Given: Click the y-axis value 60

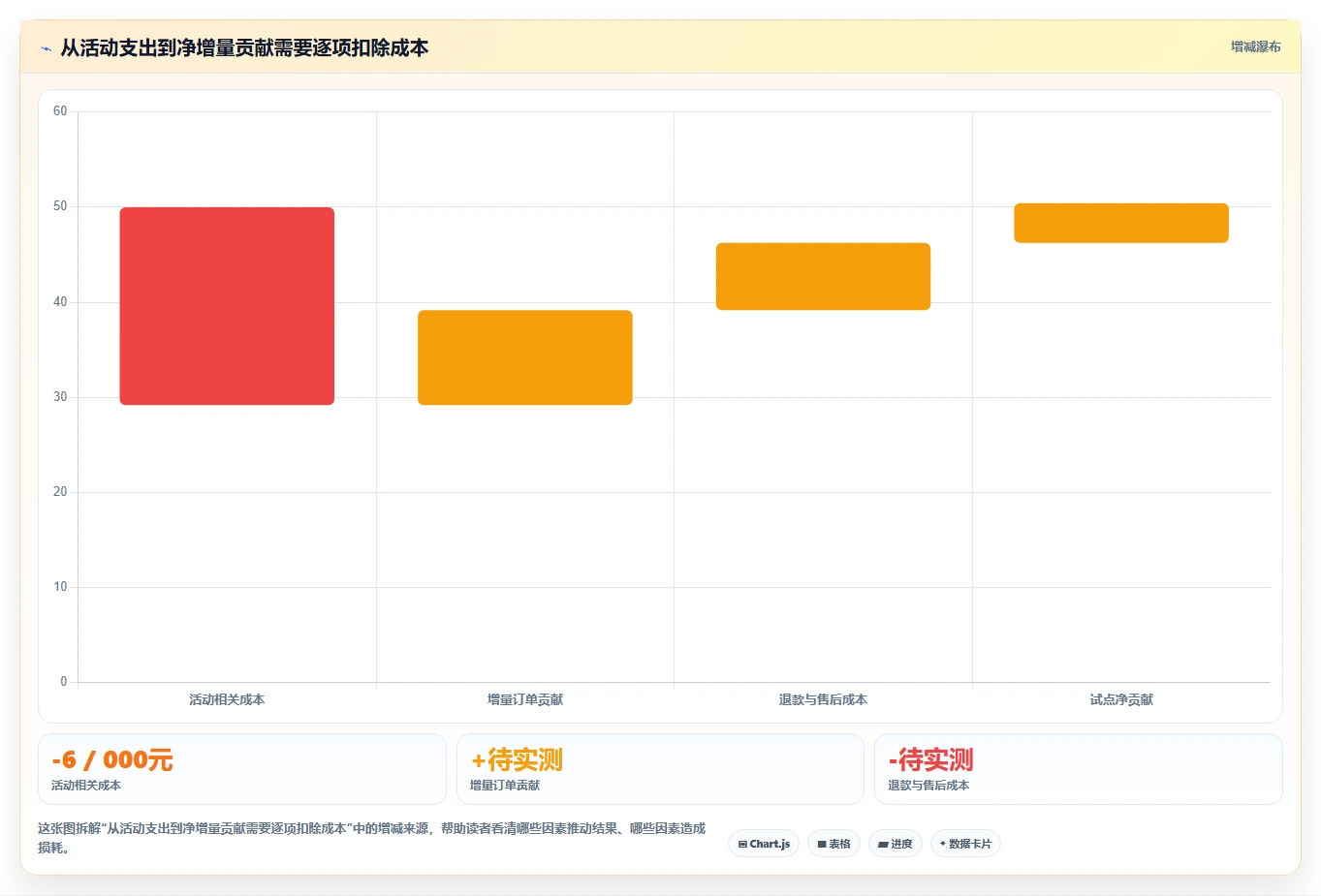Looking at the screenshot, I should [x=60, y=111].
